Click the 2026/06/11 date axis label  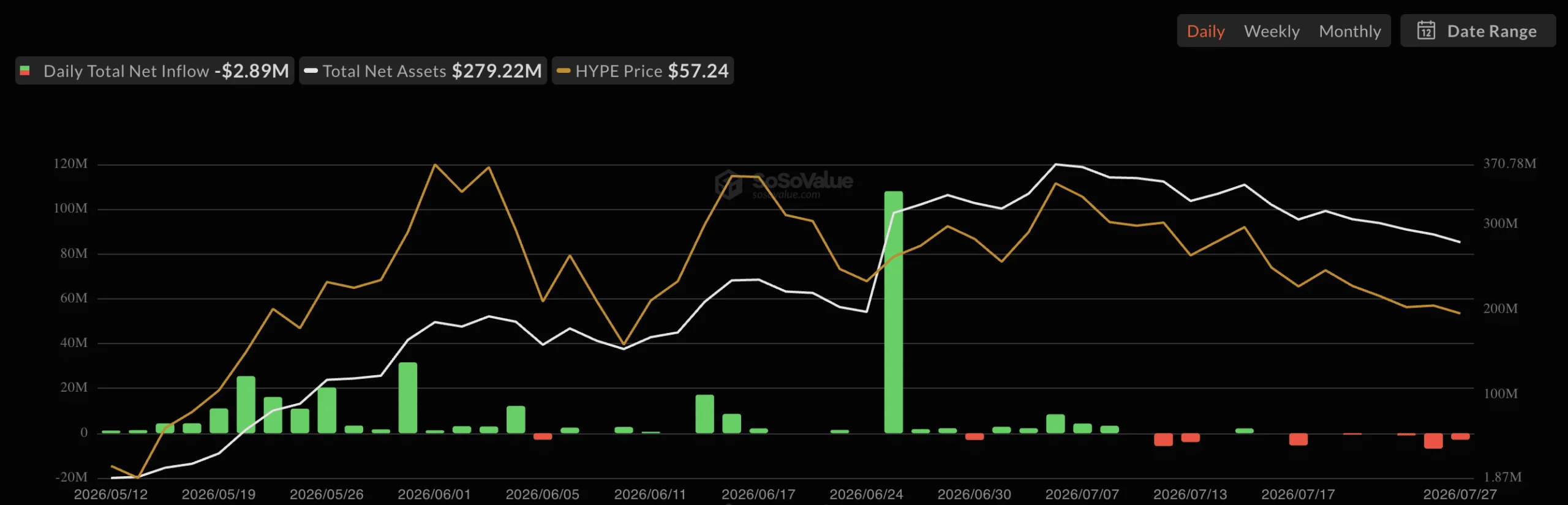click(x=650, y=494)
